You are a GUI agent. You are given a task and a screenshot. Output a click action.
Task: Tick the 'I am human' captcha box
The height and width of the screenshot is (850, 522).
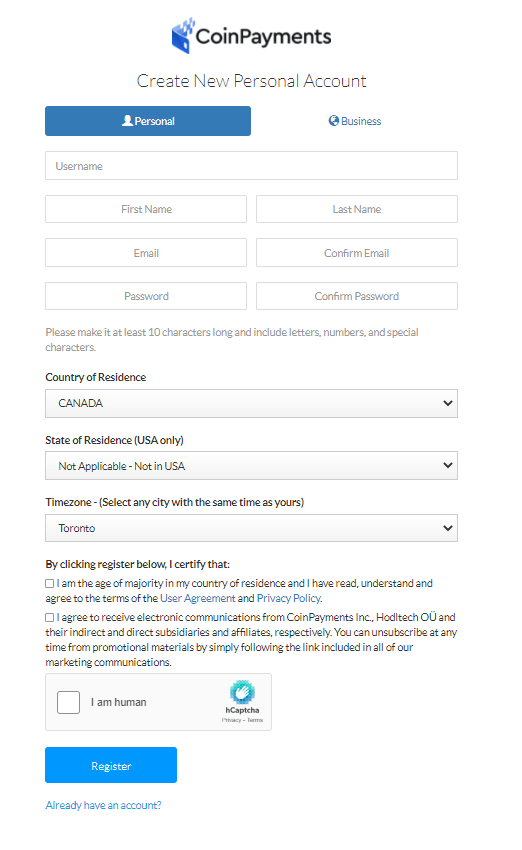coord(68,703)
